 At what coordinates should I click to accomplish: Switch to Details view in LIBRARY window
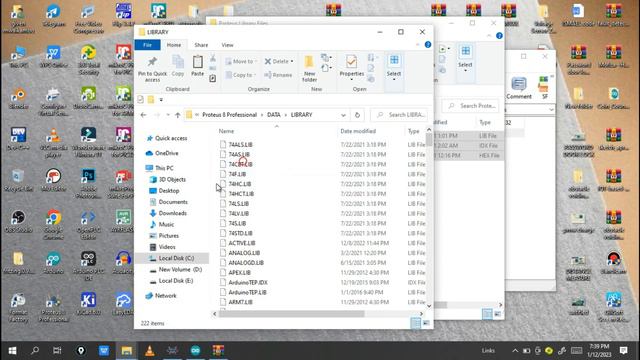pos(416,323)
